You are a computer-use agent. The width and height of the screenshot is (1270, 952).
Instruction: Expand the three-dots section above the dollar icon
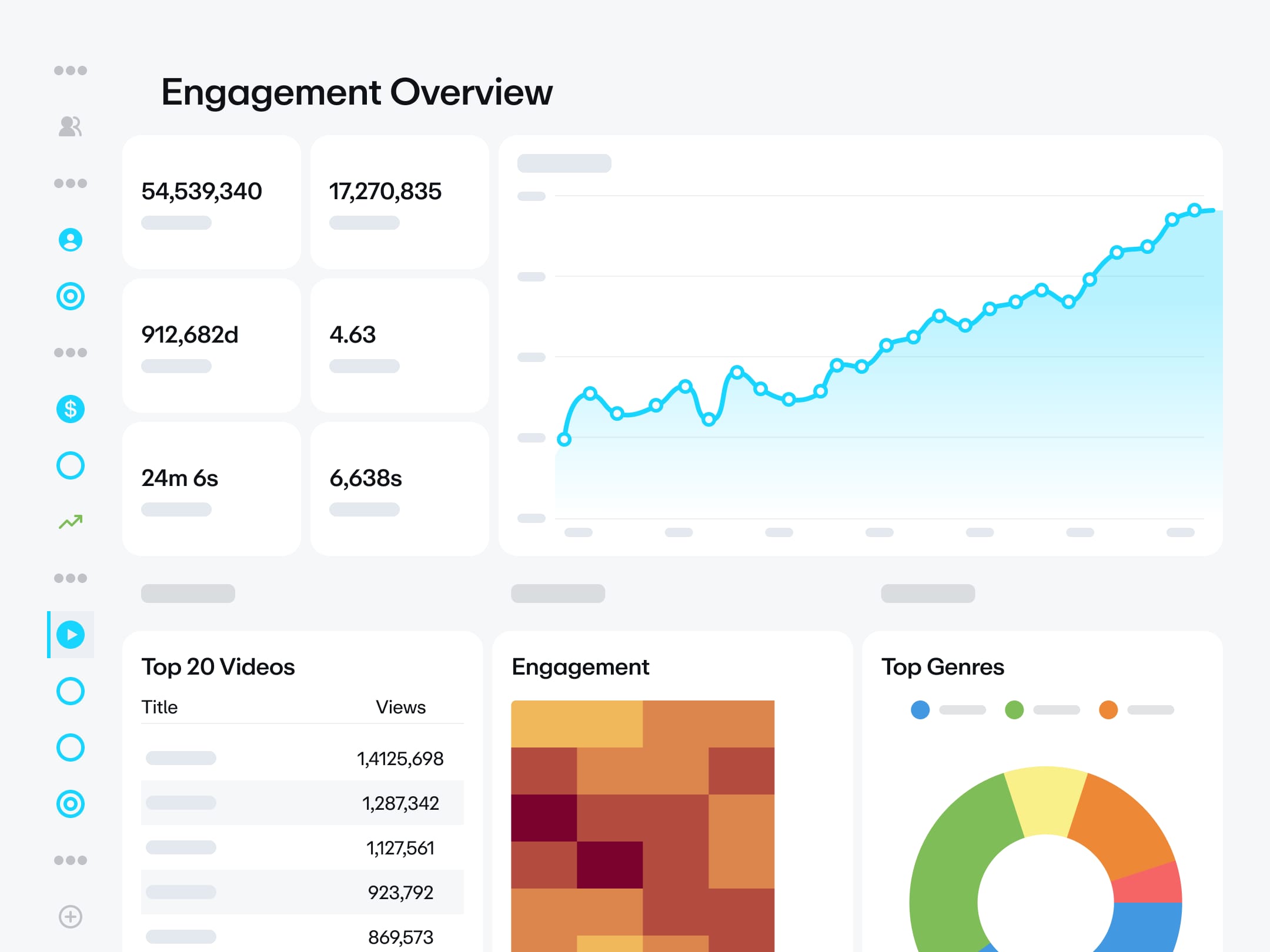tap(70, 353)
